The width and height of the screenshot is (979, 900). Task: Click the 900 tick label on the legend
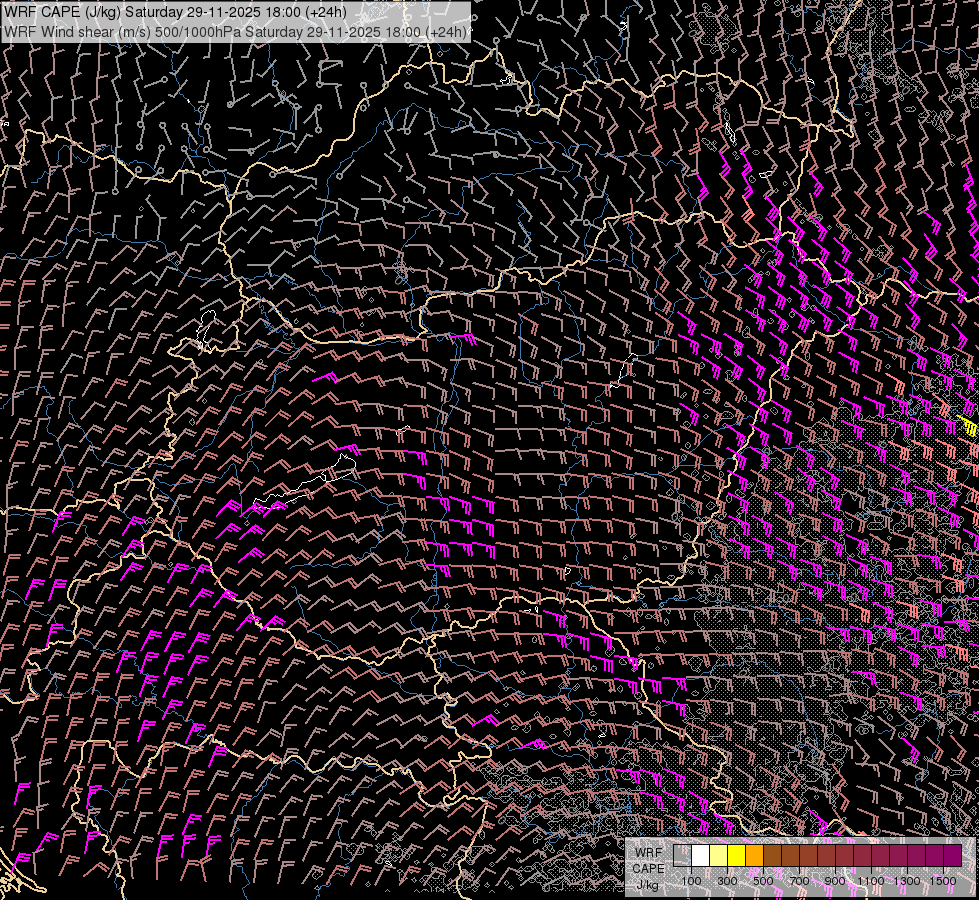(x=835, y=880)
